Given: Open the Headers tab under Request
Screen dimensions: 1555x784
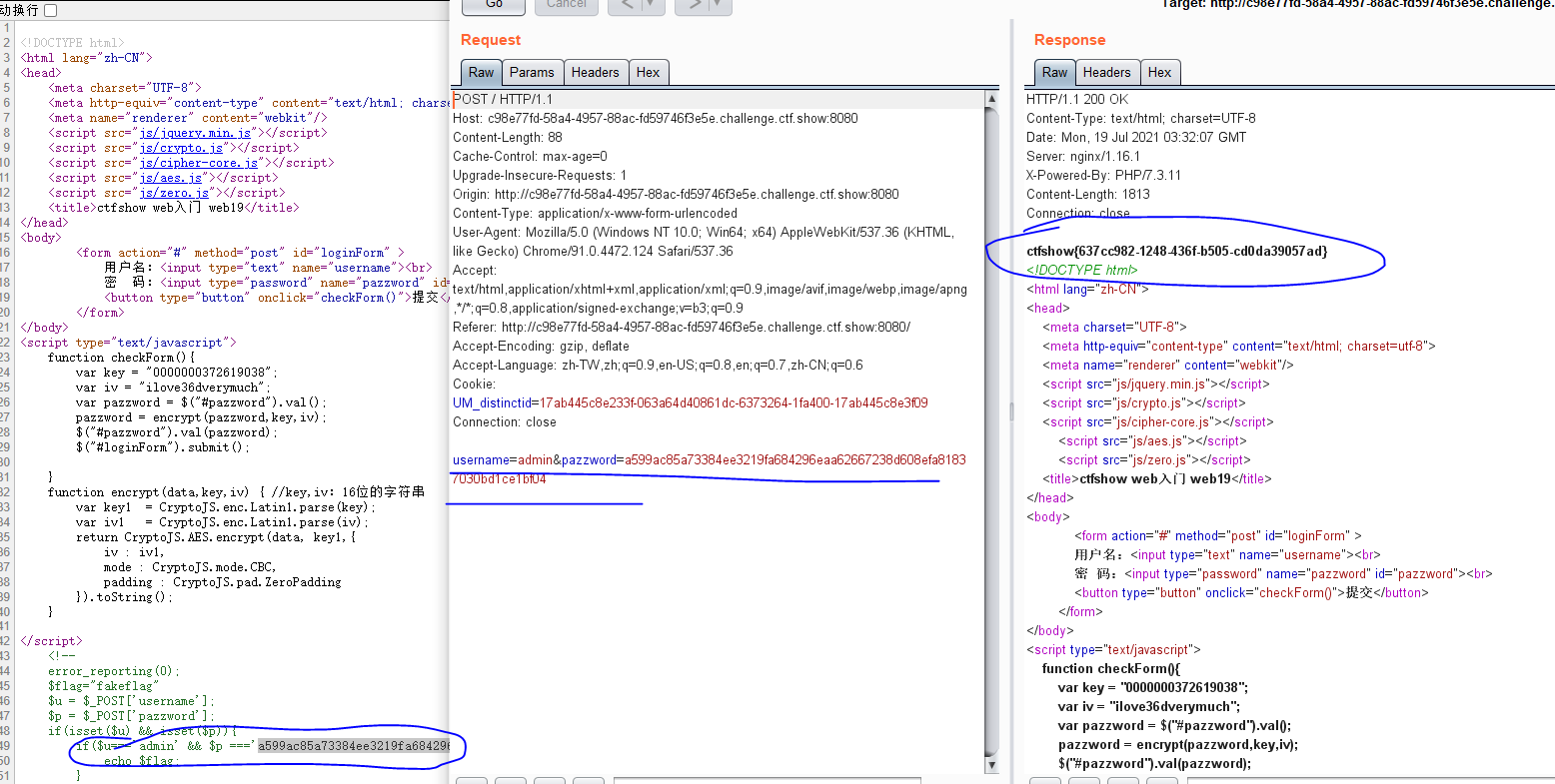Looking at the screenshot, I should 596,72.
